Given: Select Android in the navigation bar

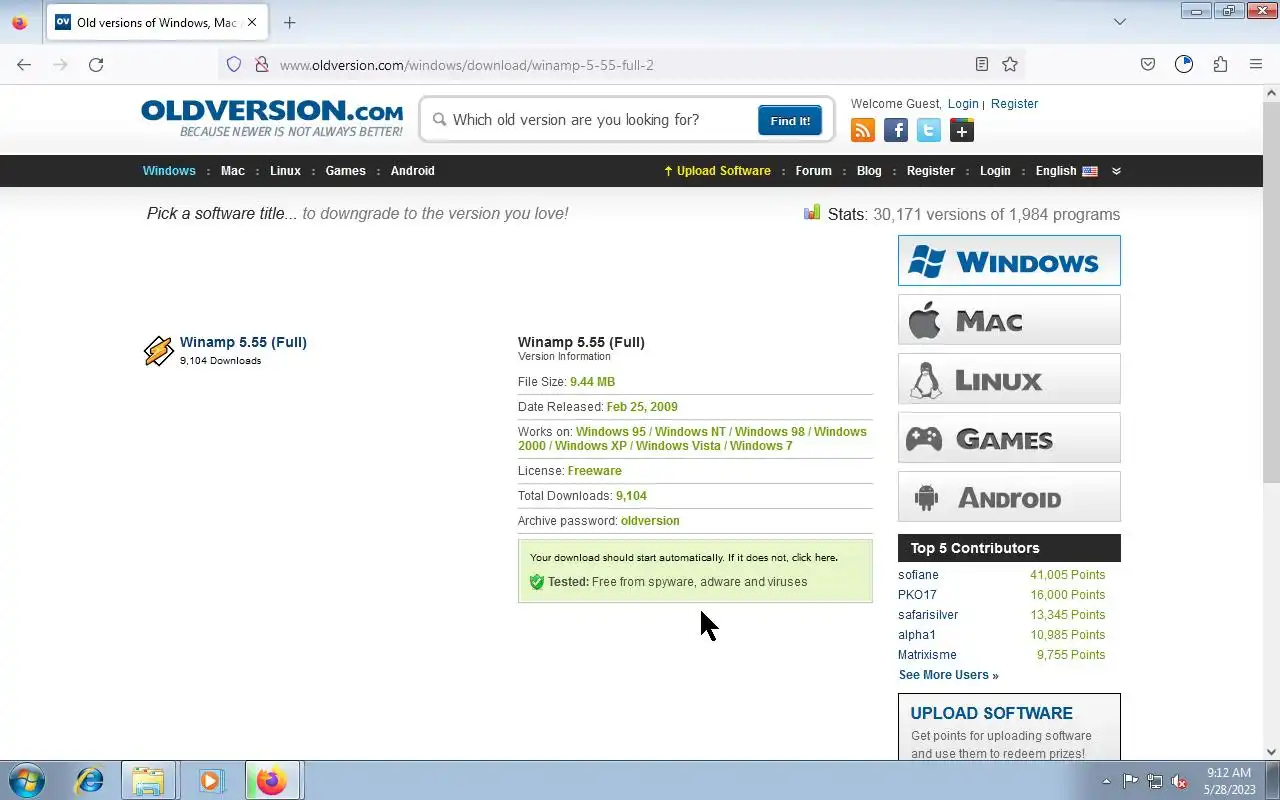Looking at the screenshot, I should click(x=413, y=171).
